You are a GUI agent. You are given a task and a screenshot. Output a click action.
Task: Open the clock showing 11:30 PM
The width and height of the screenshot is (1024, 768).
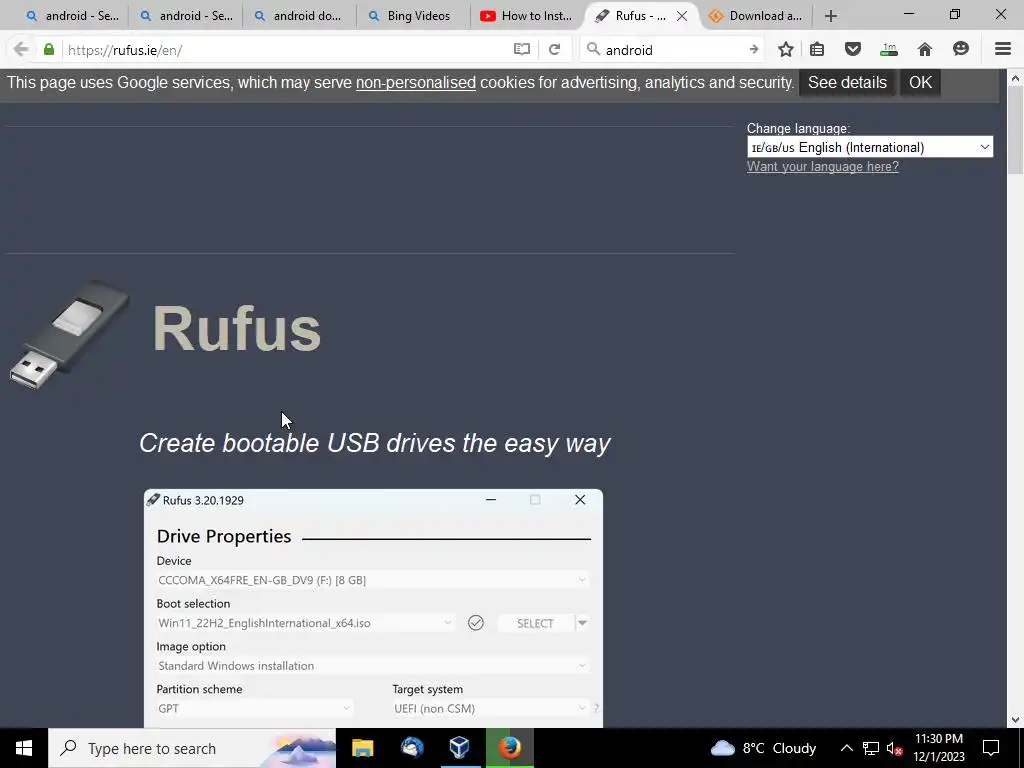[939, 748]
